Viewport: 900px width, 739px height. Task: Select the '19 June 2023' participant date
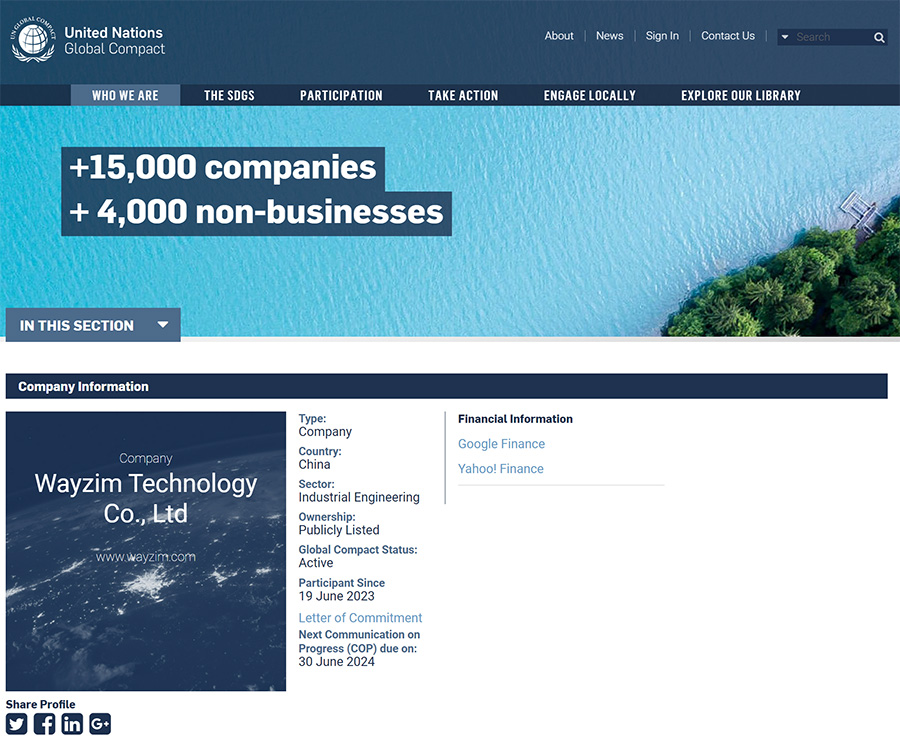click(x=336, y=596)
